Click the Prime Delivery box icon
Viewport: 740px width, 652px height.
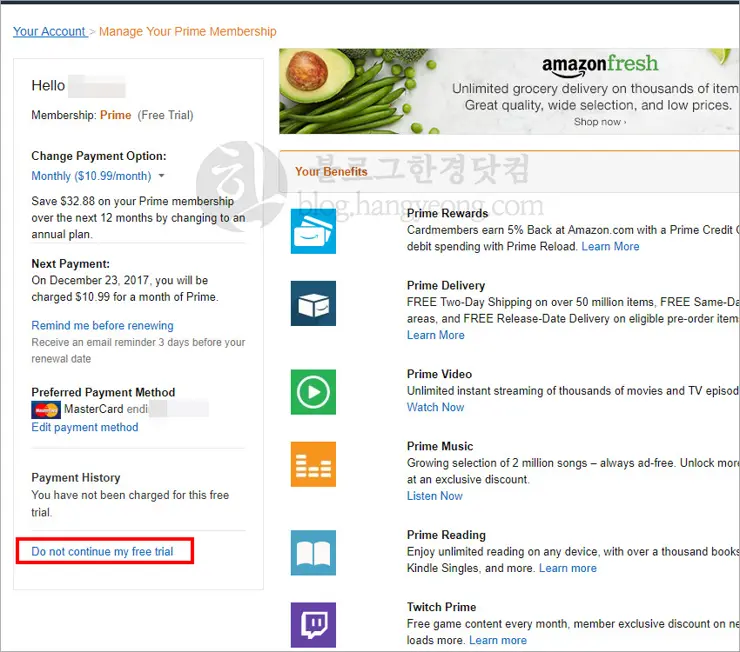313,303
